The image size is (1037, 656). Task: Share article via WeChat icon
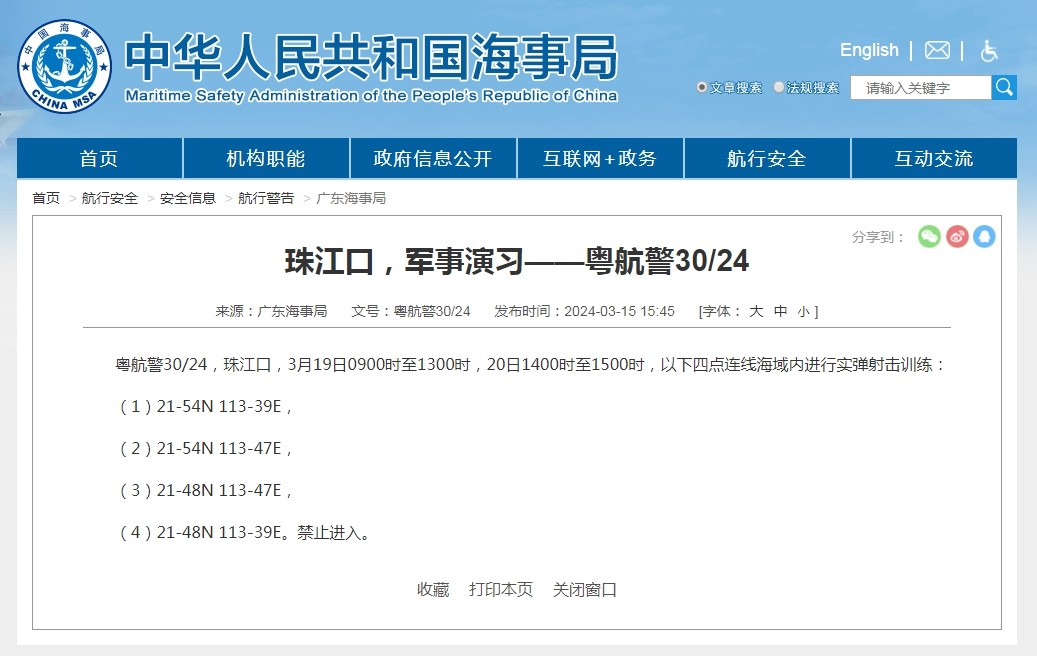tap(929, 237)
